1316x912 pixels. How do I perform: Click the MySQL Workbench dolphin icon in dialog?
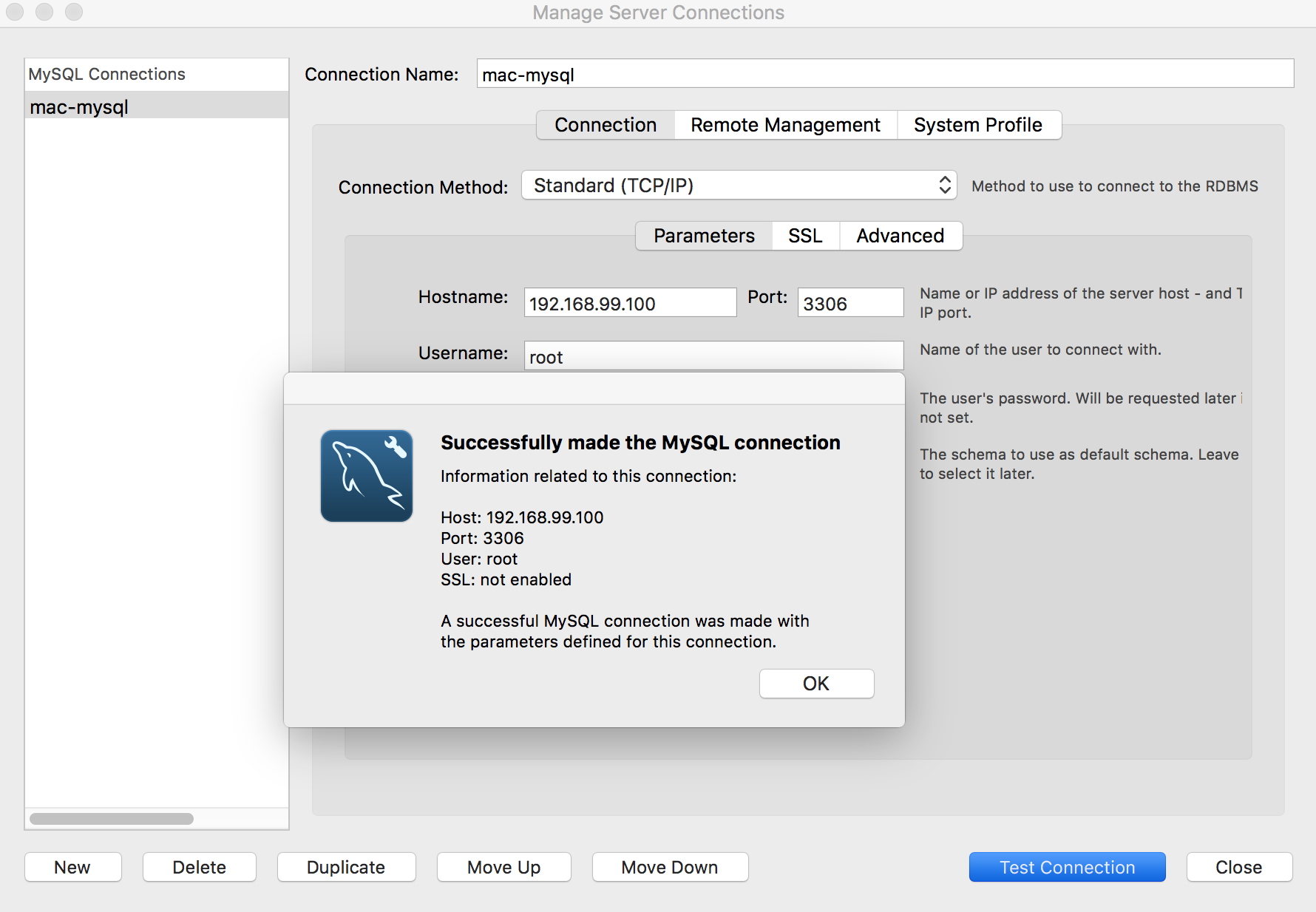[x=367, y=476]
